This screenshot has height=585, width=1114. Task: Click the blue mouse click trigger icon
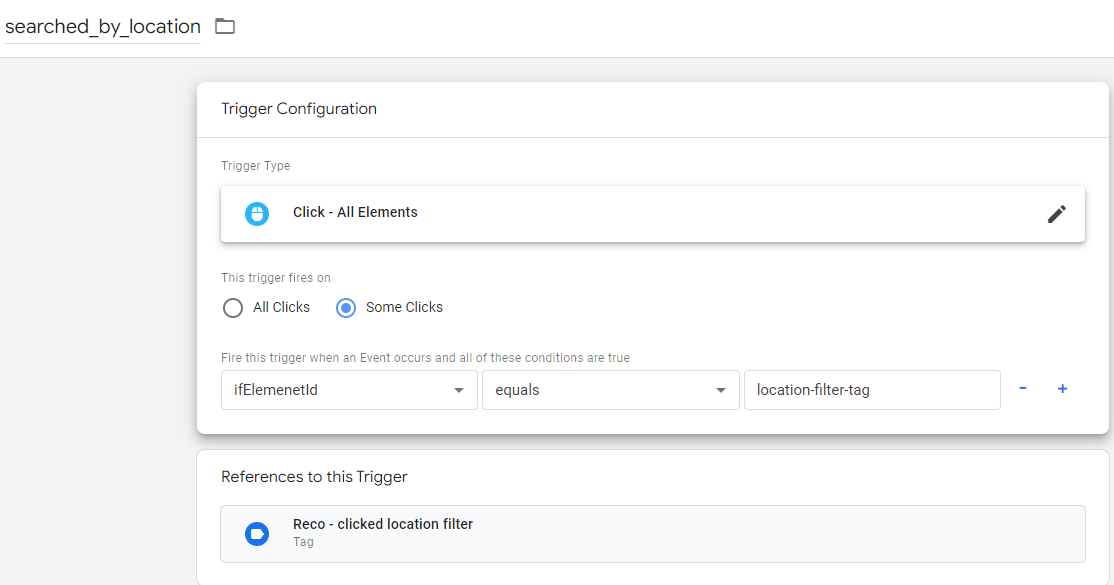pos(257,213)
